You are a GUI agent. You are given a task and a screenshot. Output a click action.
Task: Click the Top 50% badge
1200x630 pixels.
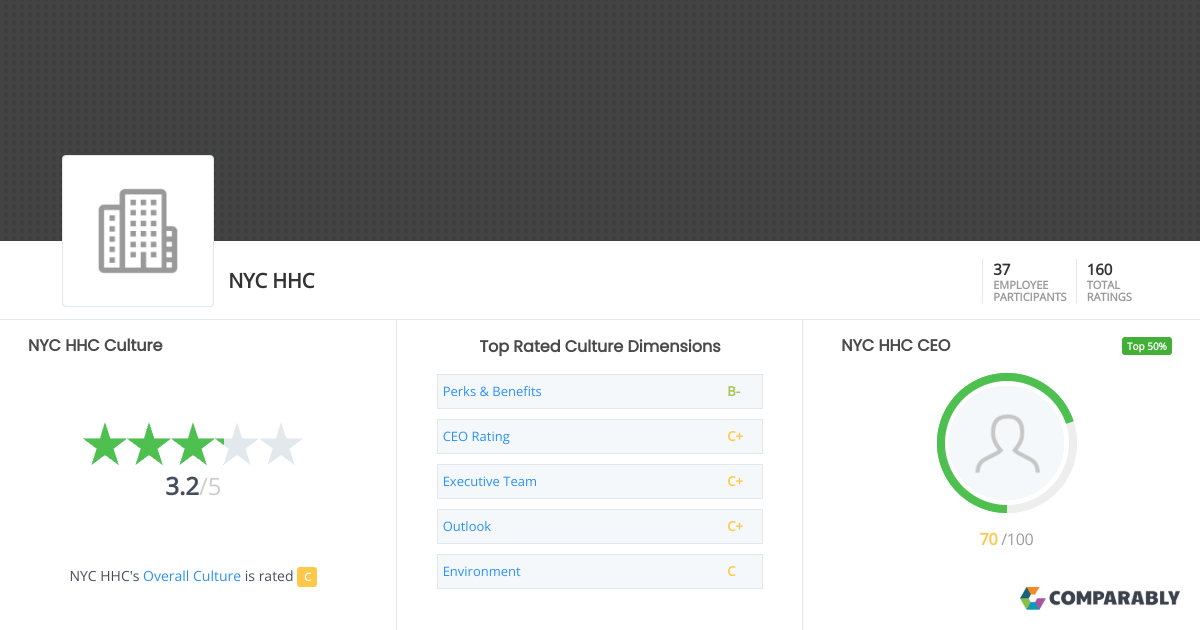pos(1146,345)
